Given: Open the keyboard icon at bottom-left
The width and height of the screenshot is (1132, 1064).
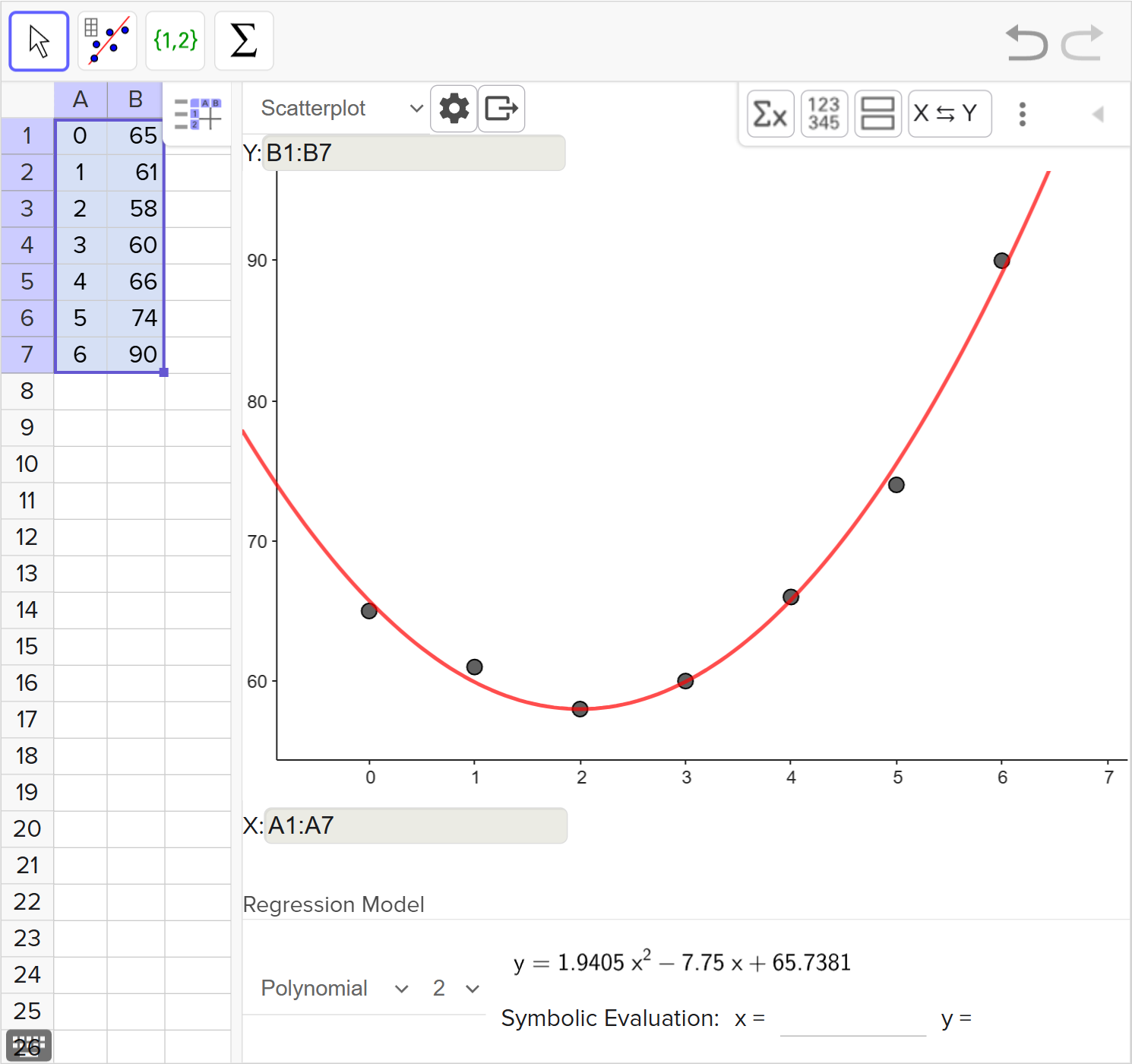Looking at the screenshot, I should pos(29,1046).
